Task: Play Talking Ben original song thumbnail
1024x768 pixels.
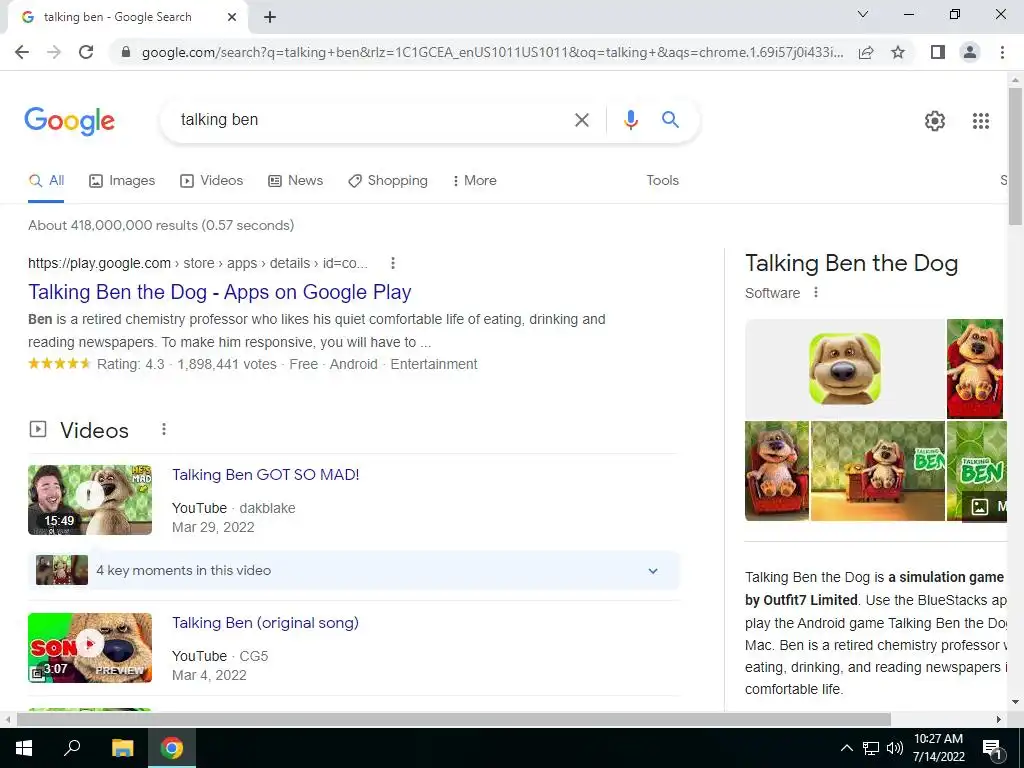Action: (x=90, y=648)
